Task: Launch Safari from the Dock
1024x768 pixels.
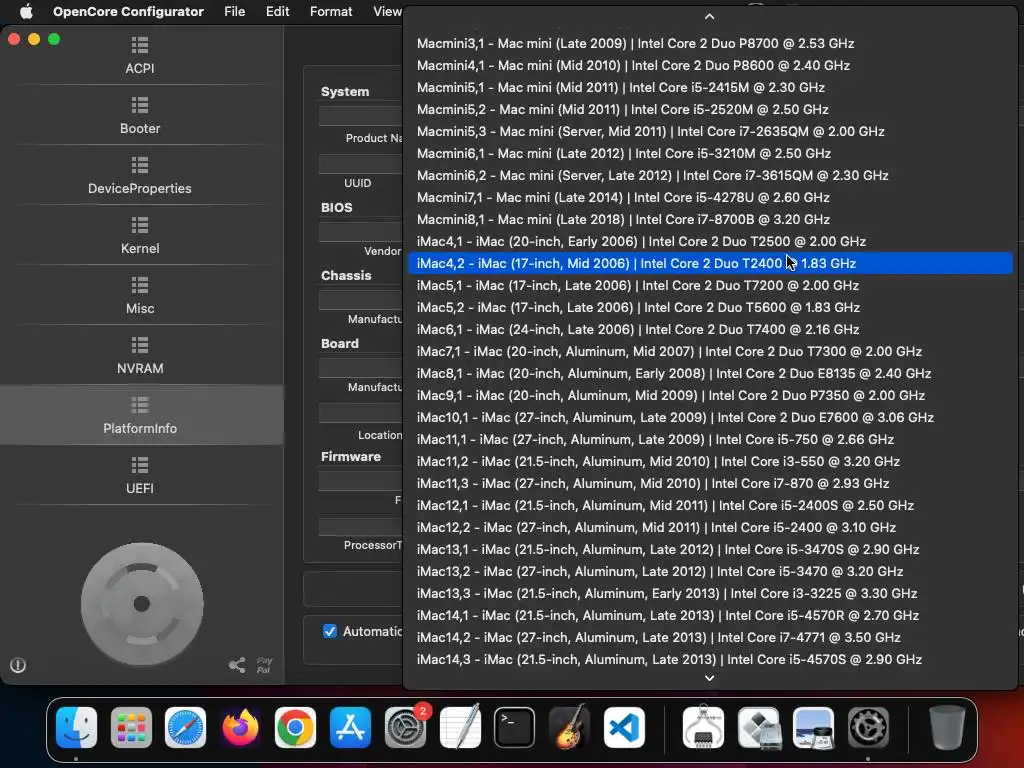Action: click(x=185, y=727)
